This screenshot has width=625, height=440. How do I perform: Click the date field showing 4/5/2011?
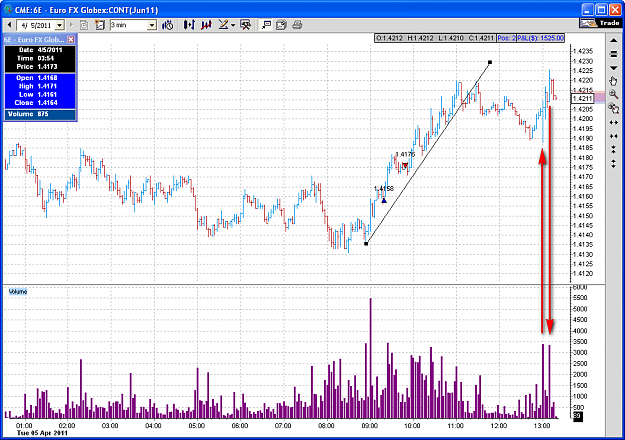point(37,26)
